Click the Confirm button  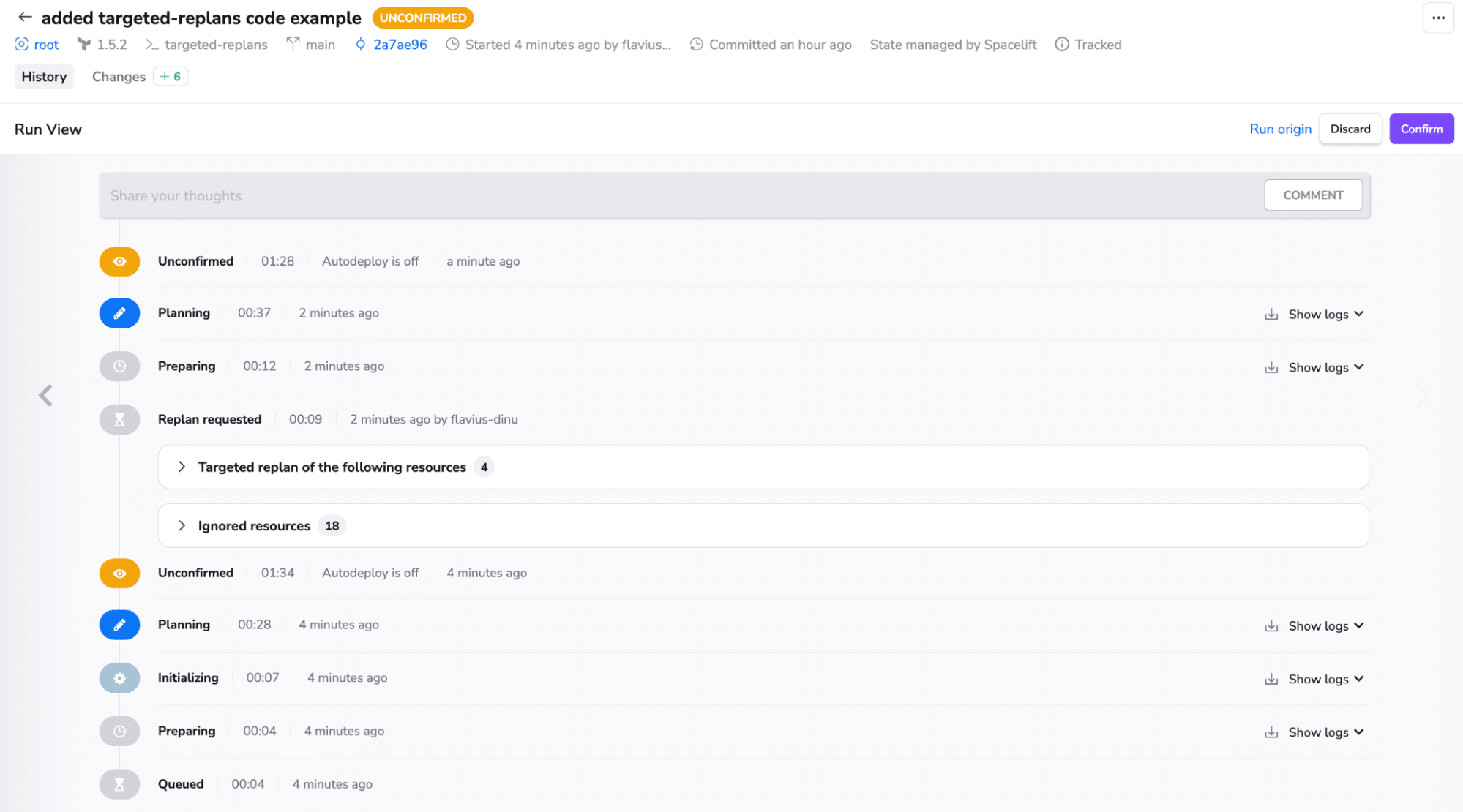[1421, 129]
